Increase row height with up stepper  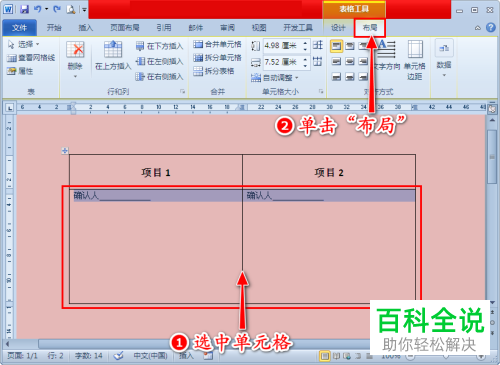(x=305, y=42)
